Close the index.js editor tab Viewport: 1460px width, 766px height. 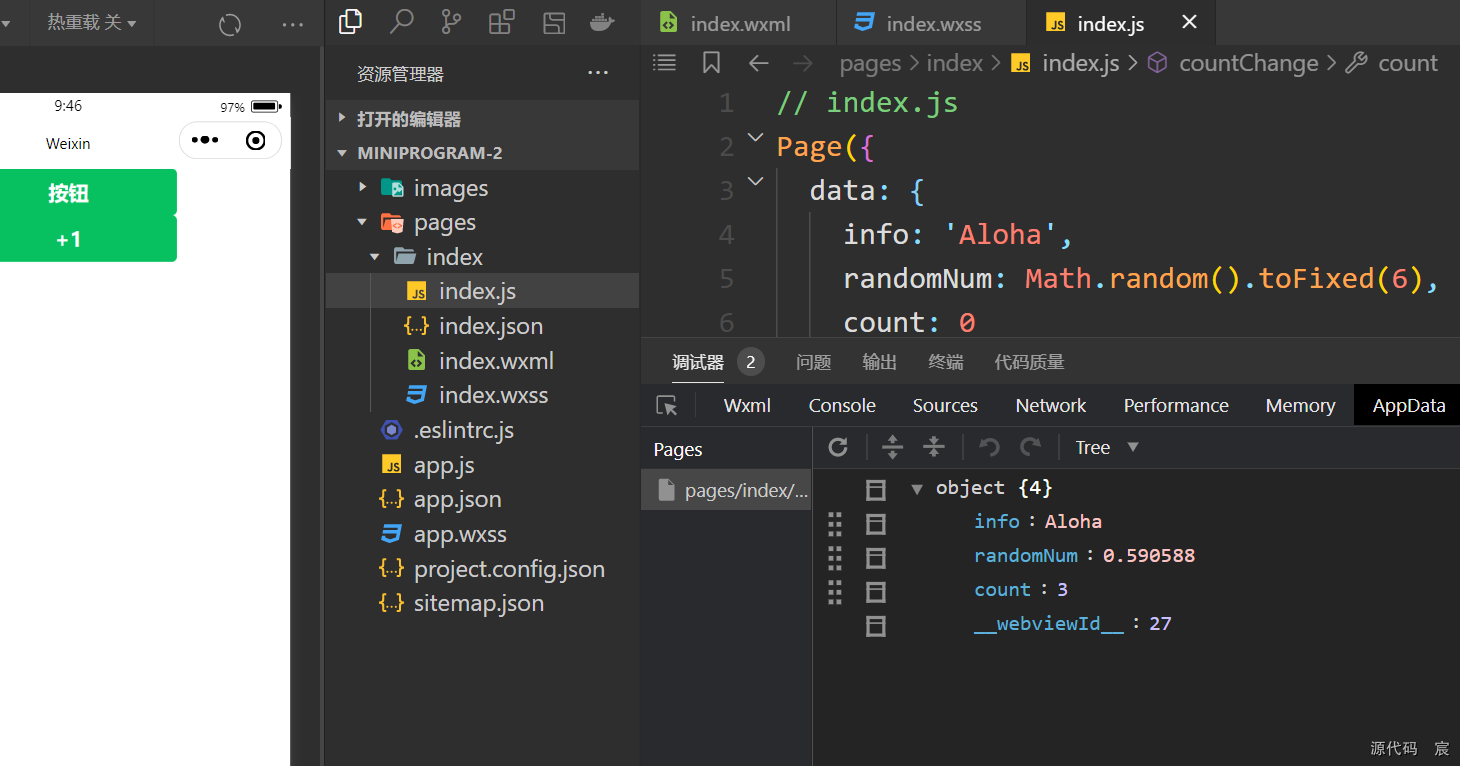click(1189, 22)
